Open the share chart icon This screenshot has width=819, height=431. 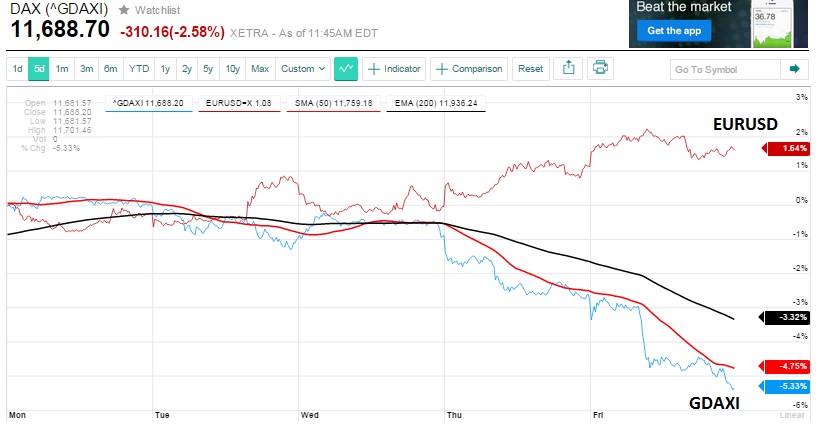568,68
